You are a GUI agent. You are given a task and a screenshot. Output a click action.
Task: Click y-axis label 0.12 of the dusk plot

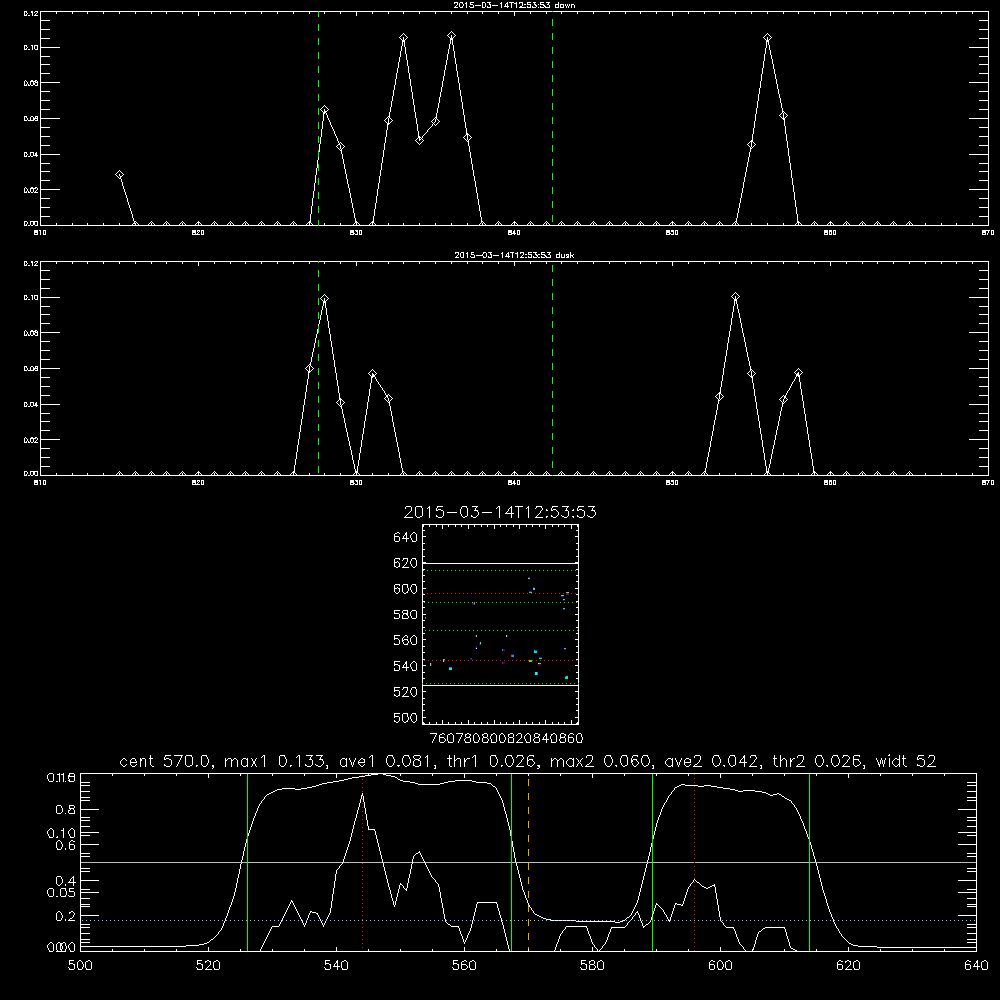[x=31, y=263]
